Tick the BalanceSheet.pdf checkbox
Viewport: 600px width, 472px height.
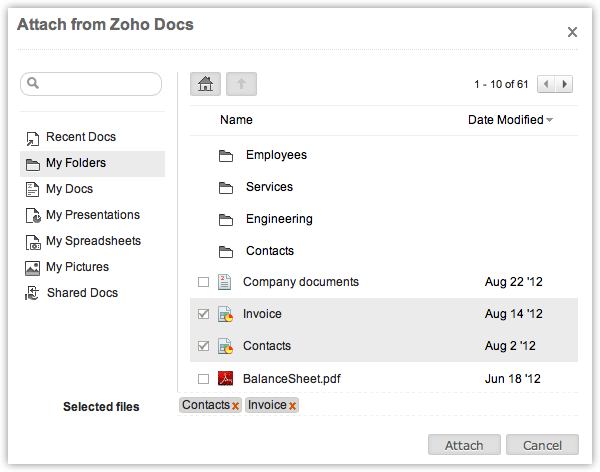(x=203, y=379)
